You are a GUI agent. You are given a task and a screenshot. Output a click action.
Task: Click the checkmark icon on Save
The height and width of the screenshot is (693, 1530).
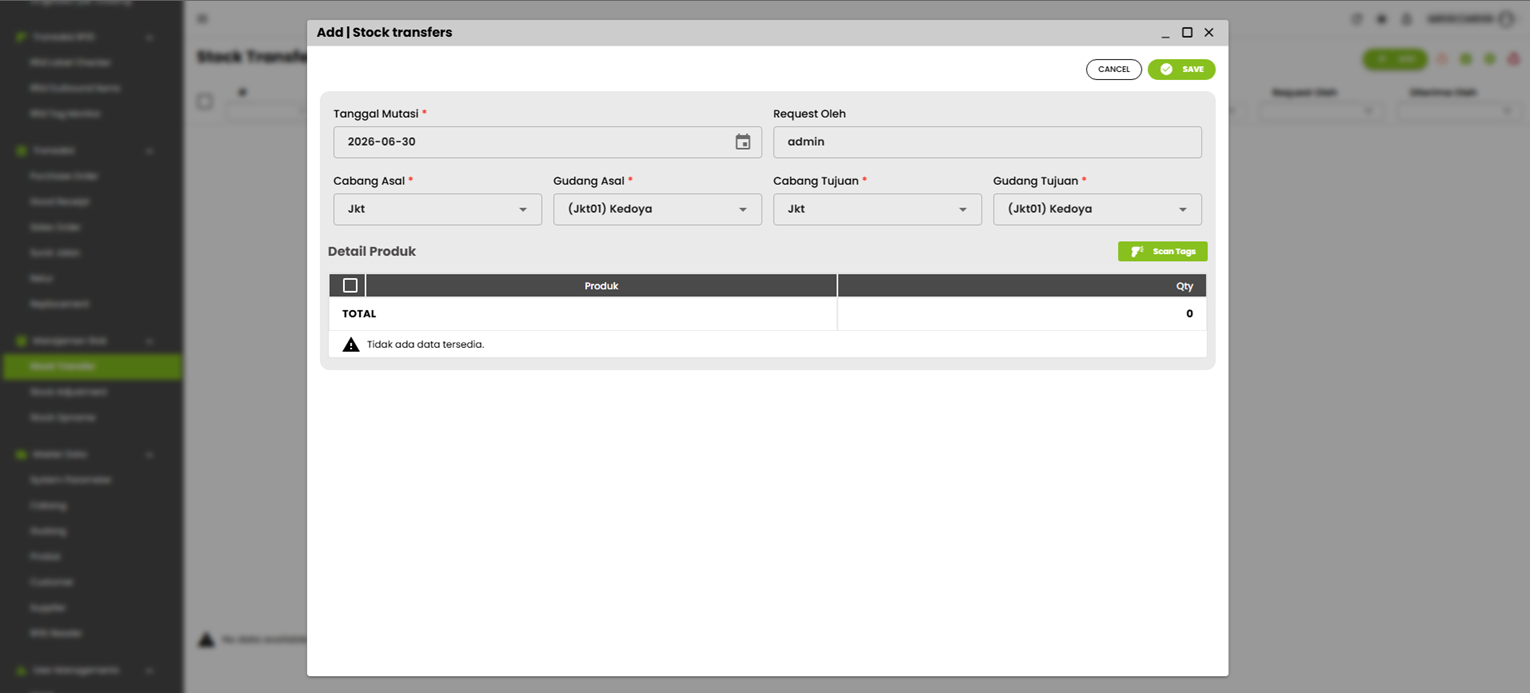coord(1166,69)
